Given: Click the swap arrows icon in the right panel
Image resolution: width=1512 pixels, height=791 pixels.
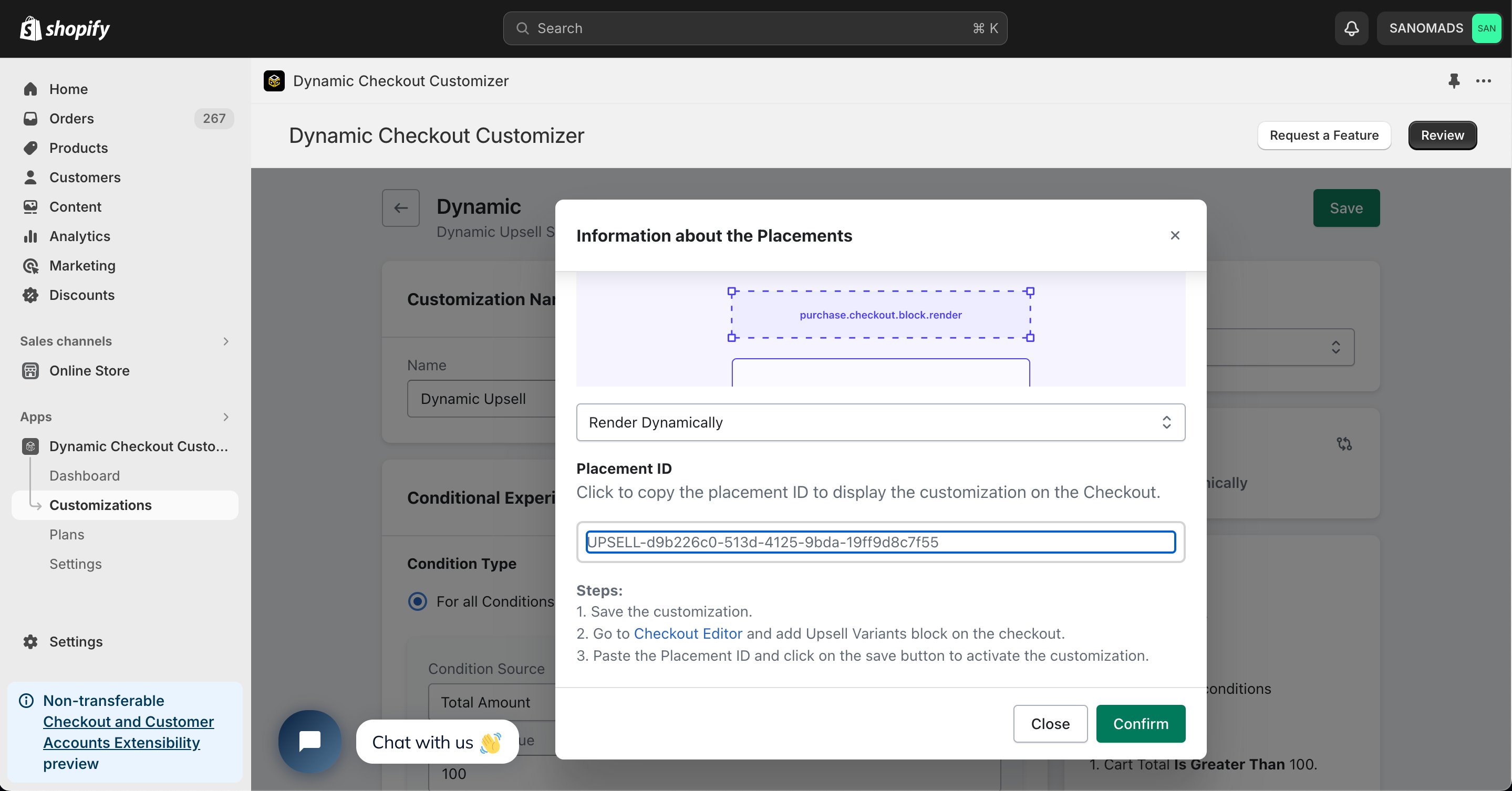Looking at the screenshot, I should point(1344,444).
